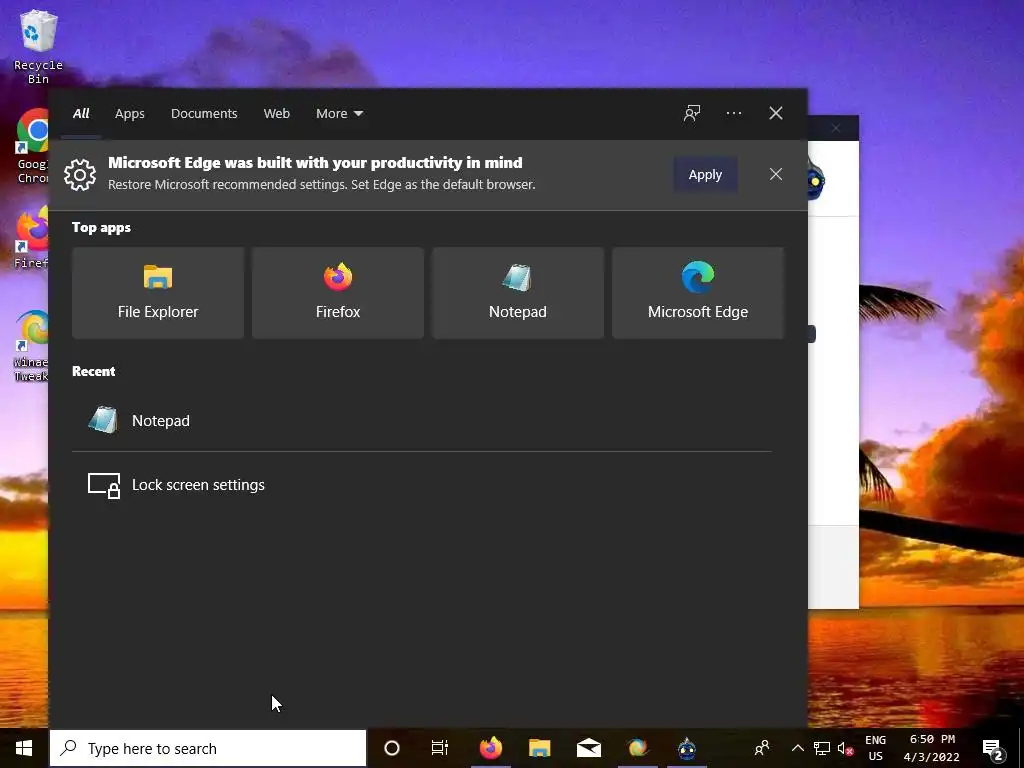Click the muted volume tray icon
This screenshot has width=1024, height=768.
[x=845, y=748]
